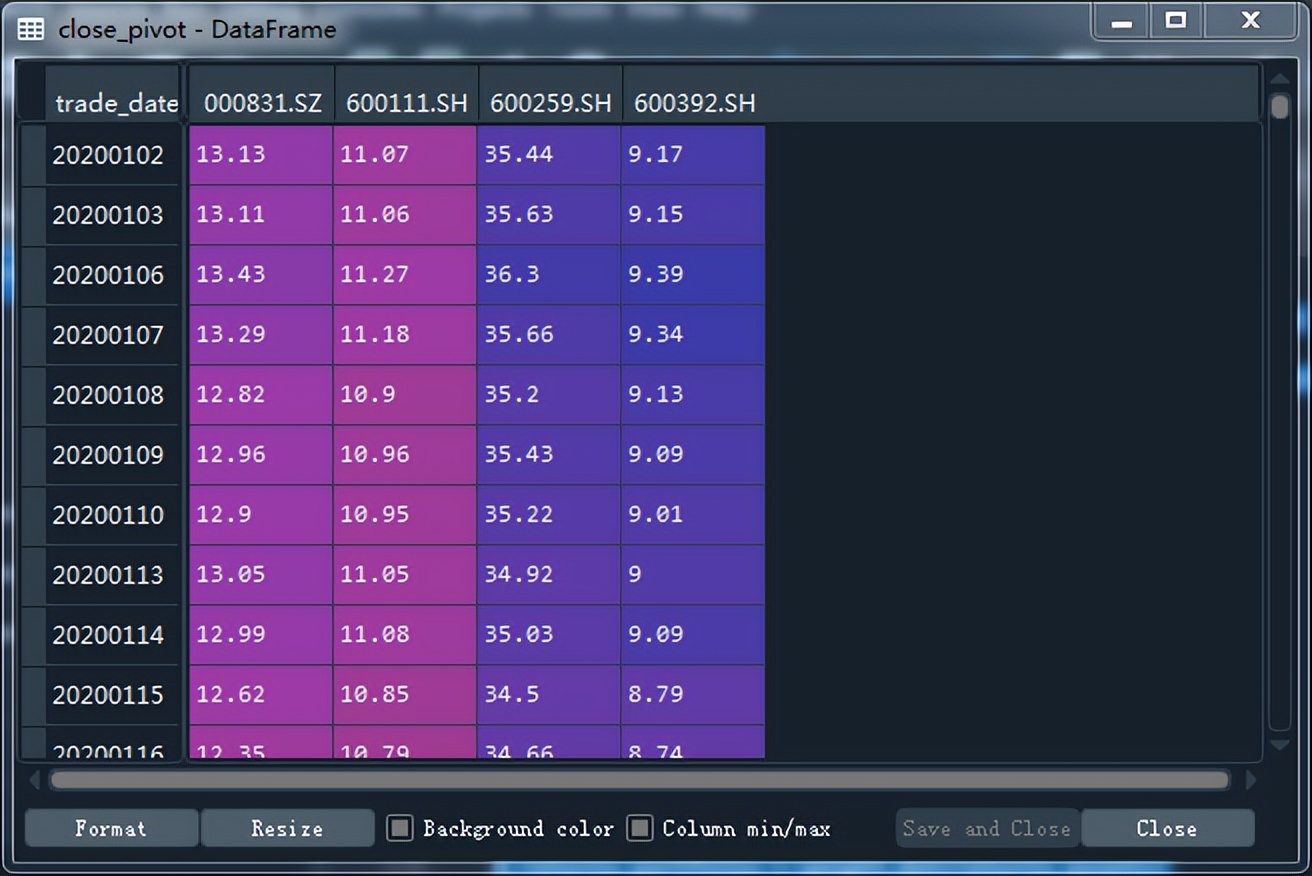
Task: Click cell 13.43 in row 20200106
Action: click(261, 275)
